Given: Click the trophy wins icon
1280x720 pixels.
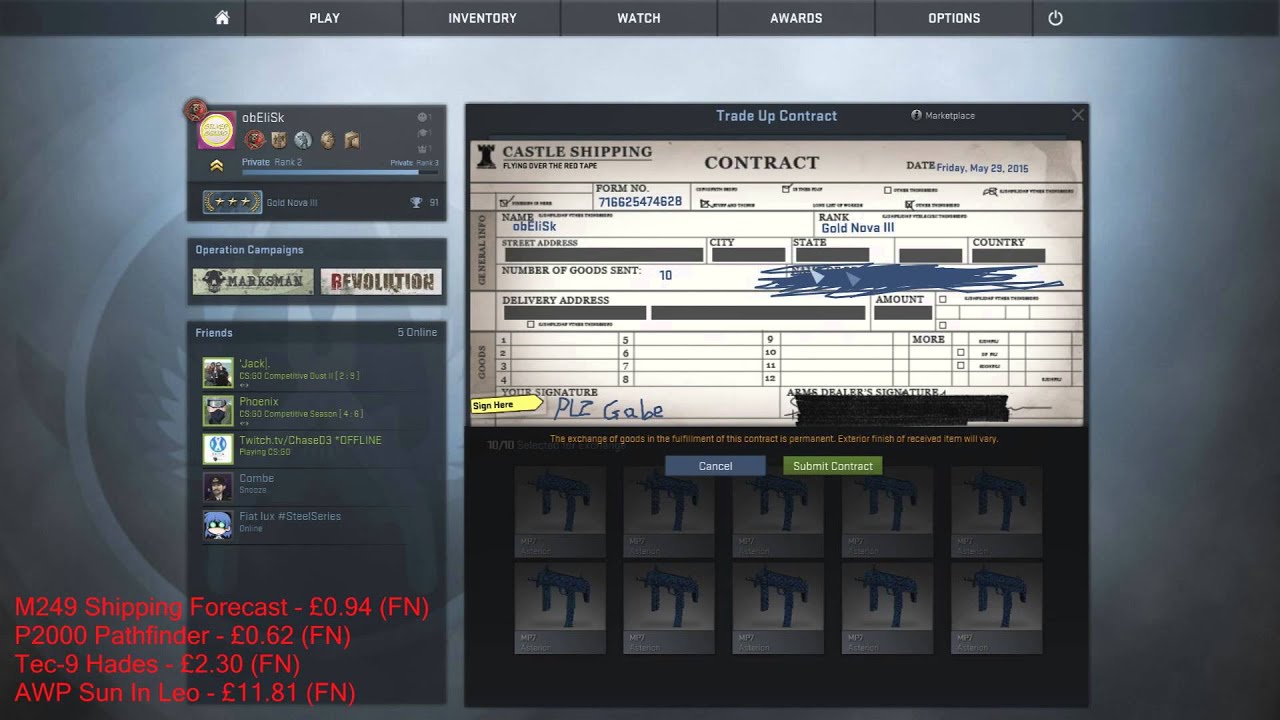Looking at the screenshot, I should point(416,202).
